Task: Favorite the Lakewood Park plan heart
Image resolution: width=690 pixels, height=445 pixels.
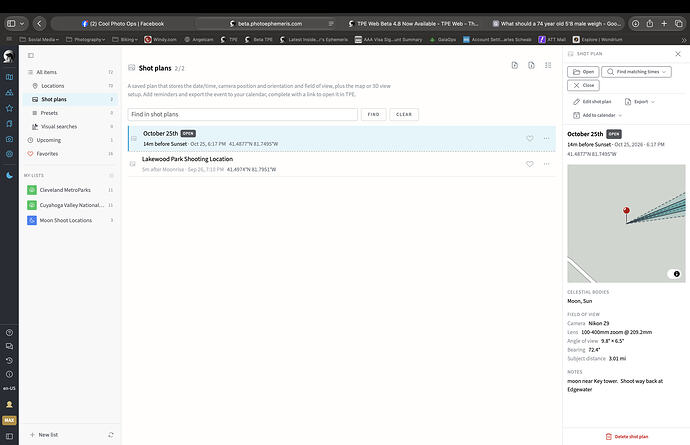Action: tap(530, 164)
